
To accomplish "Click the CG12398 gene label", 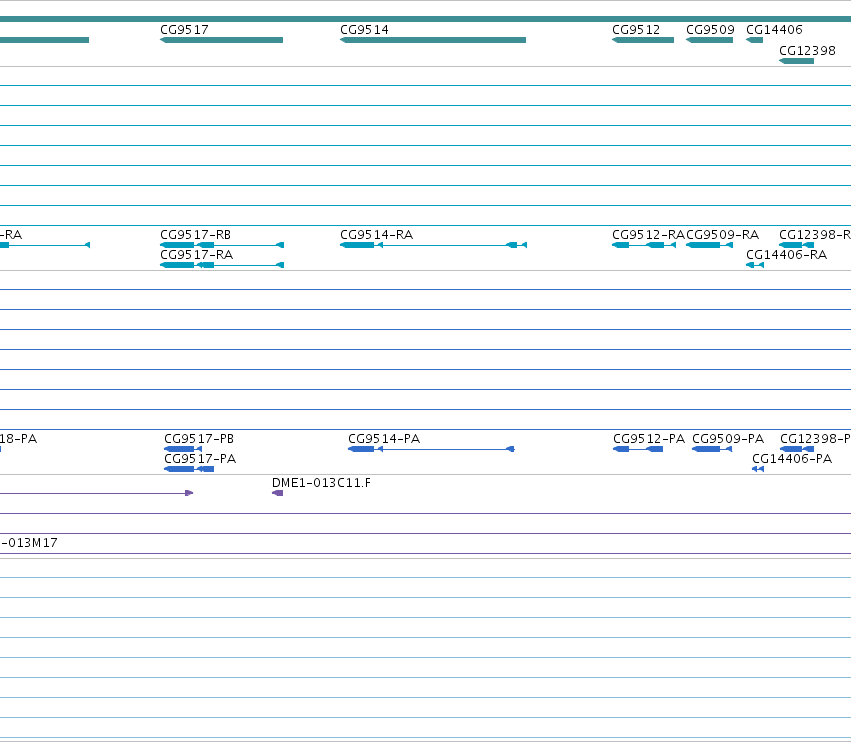I will pos(808,51).
